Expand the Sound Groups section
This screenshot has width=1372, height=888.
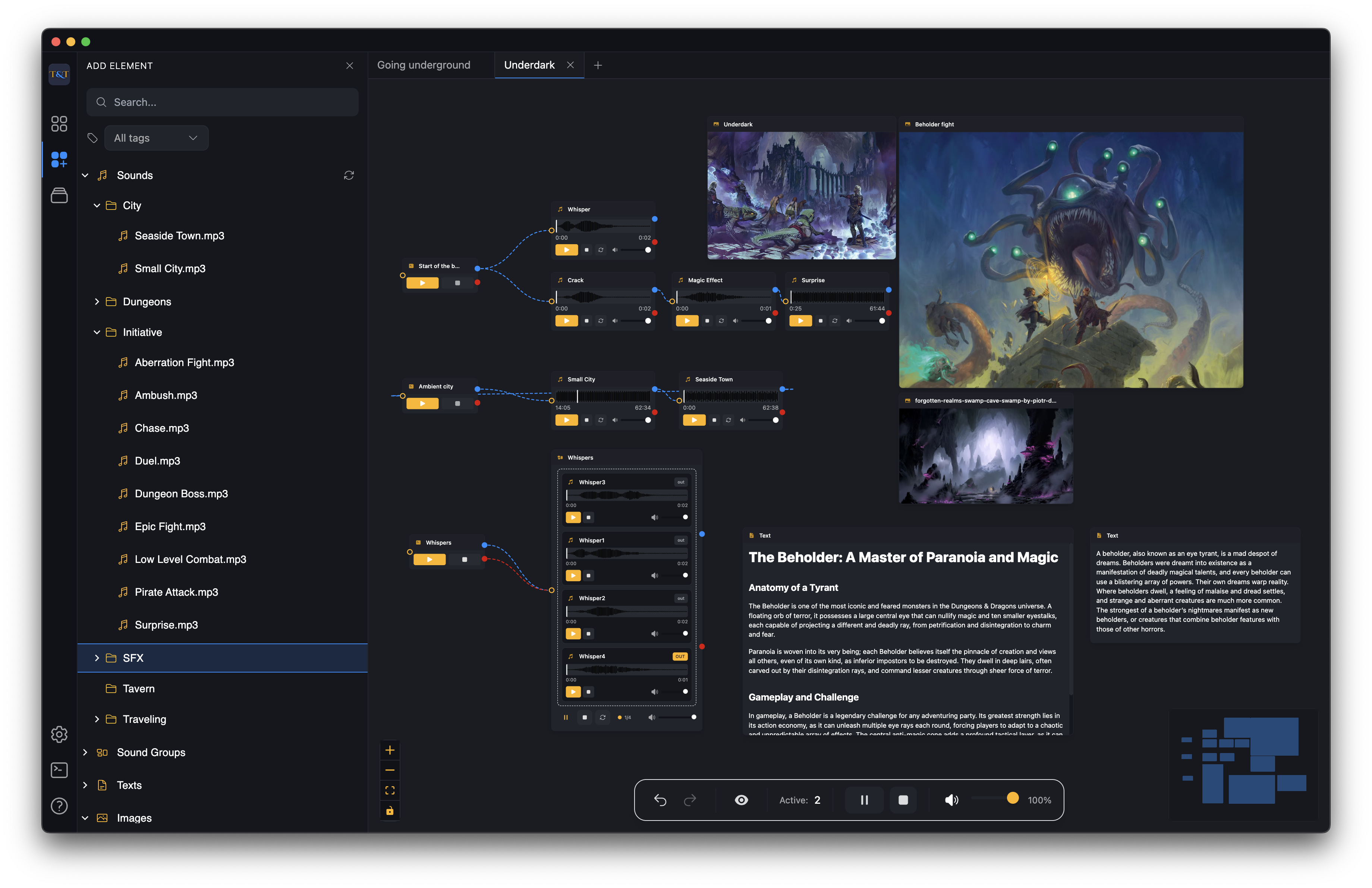point(85,752)
